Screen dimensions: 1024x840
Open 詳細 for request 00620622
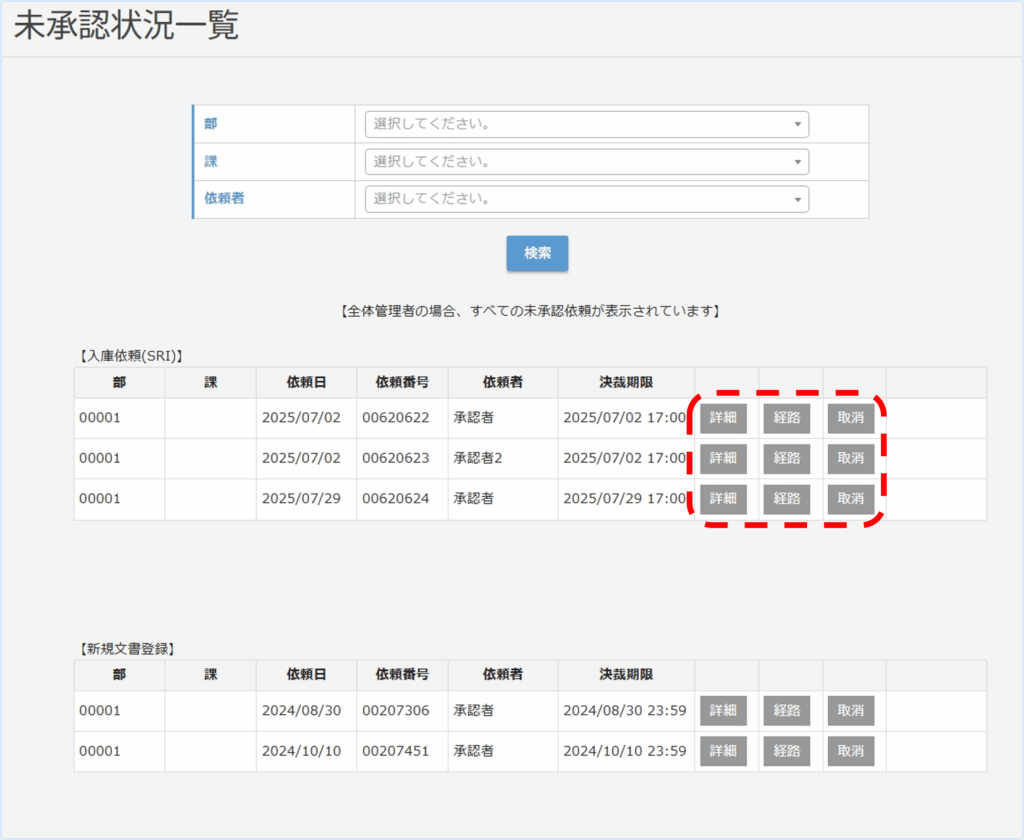tap(723, 418)
